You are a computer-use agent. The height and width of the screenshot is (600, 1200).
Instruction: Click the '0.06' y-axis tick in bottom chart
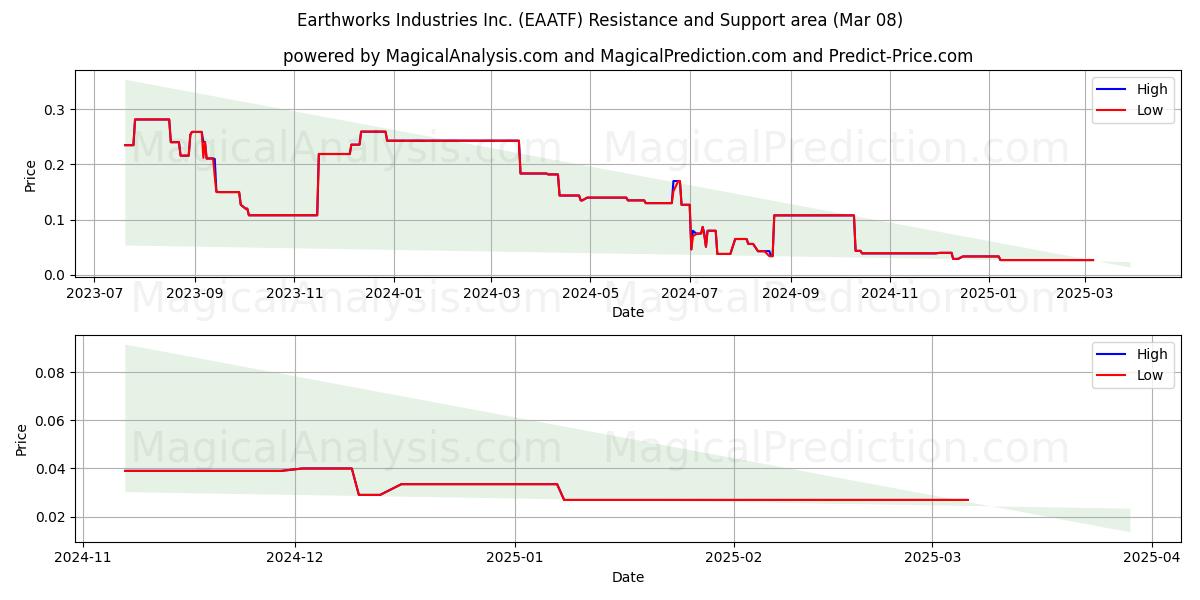tap(52, 421)
